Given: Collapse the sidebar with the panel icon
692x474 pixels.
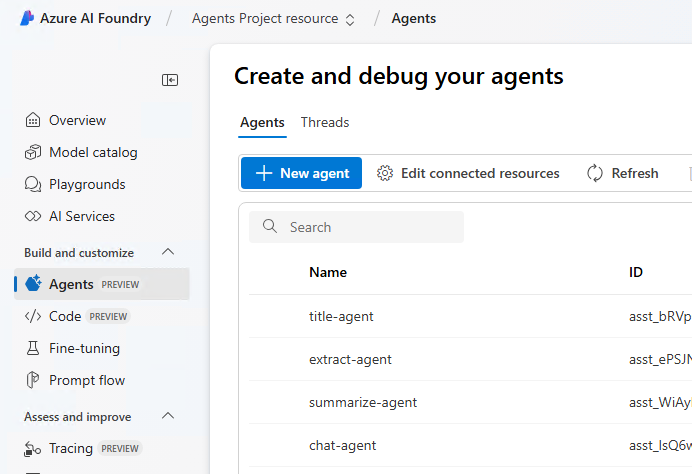Looking at the screenshot, I should (x=170, y=80).
